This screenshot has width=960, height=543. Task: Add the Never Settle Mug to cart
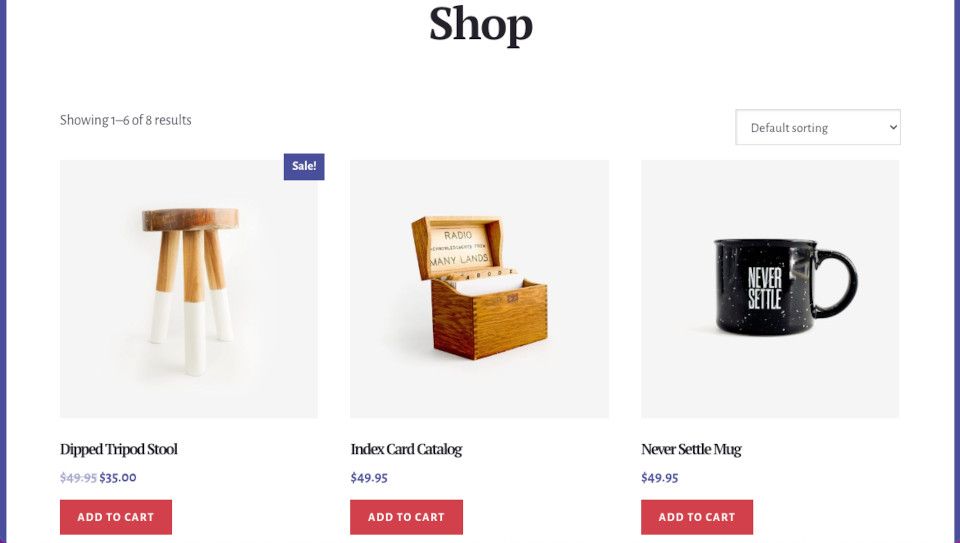click(697, 517)
